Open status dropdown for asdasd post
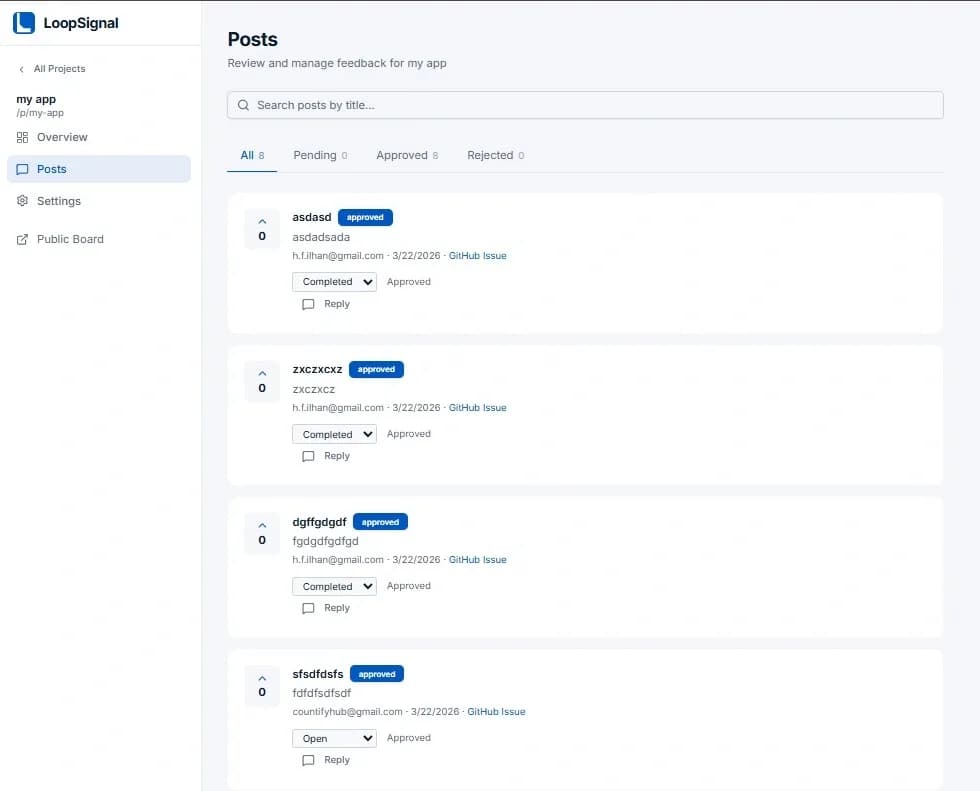The height and width of the screenshot is (791, 980). click(334, 282)
